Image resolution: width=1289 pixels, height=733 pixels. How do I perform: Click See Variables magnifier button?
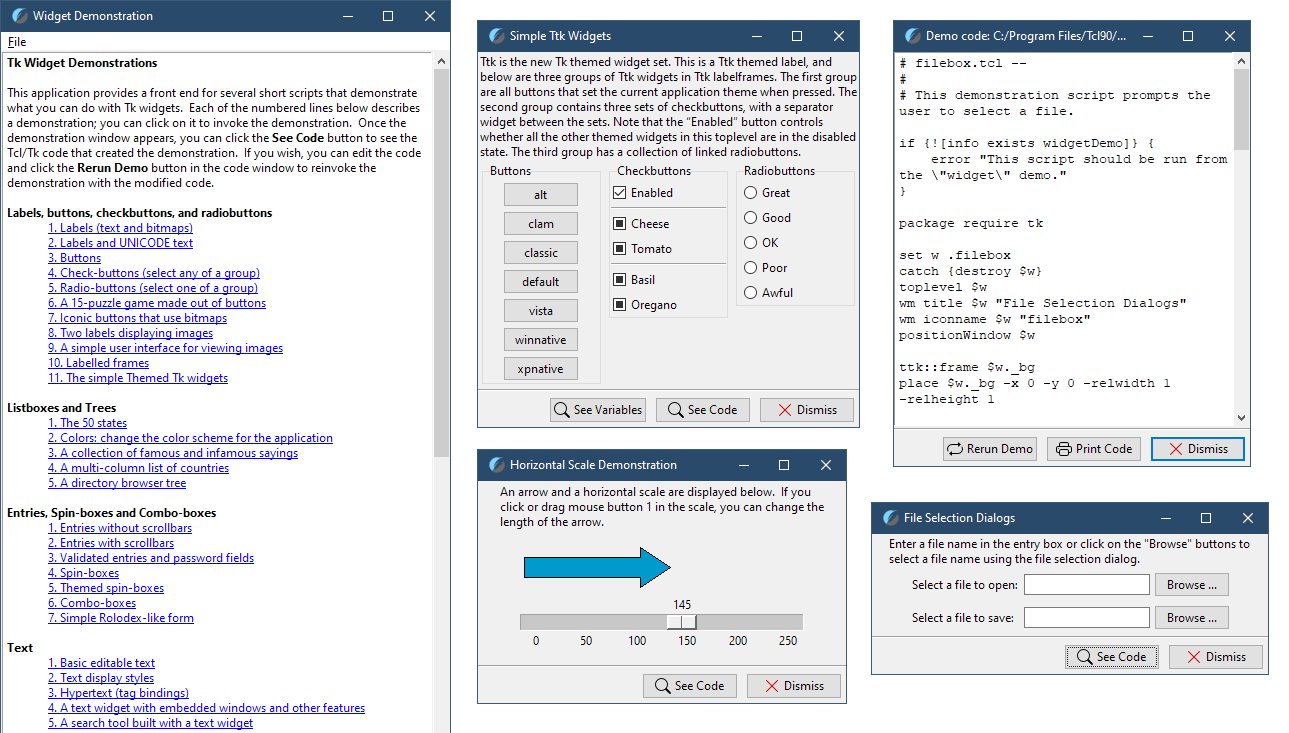tap(598, 410)
